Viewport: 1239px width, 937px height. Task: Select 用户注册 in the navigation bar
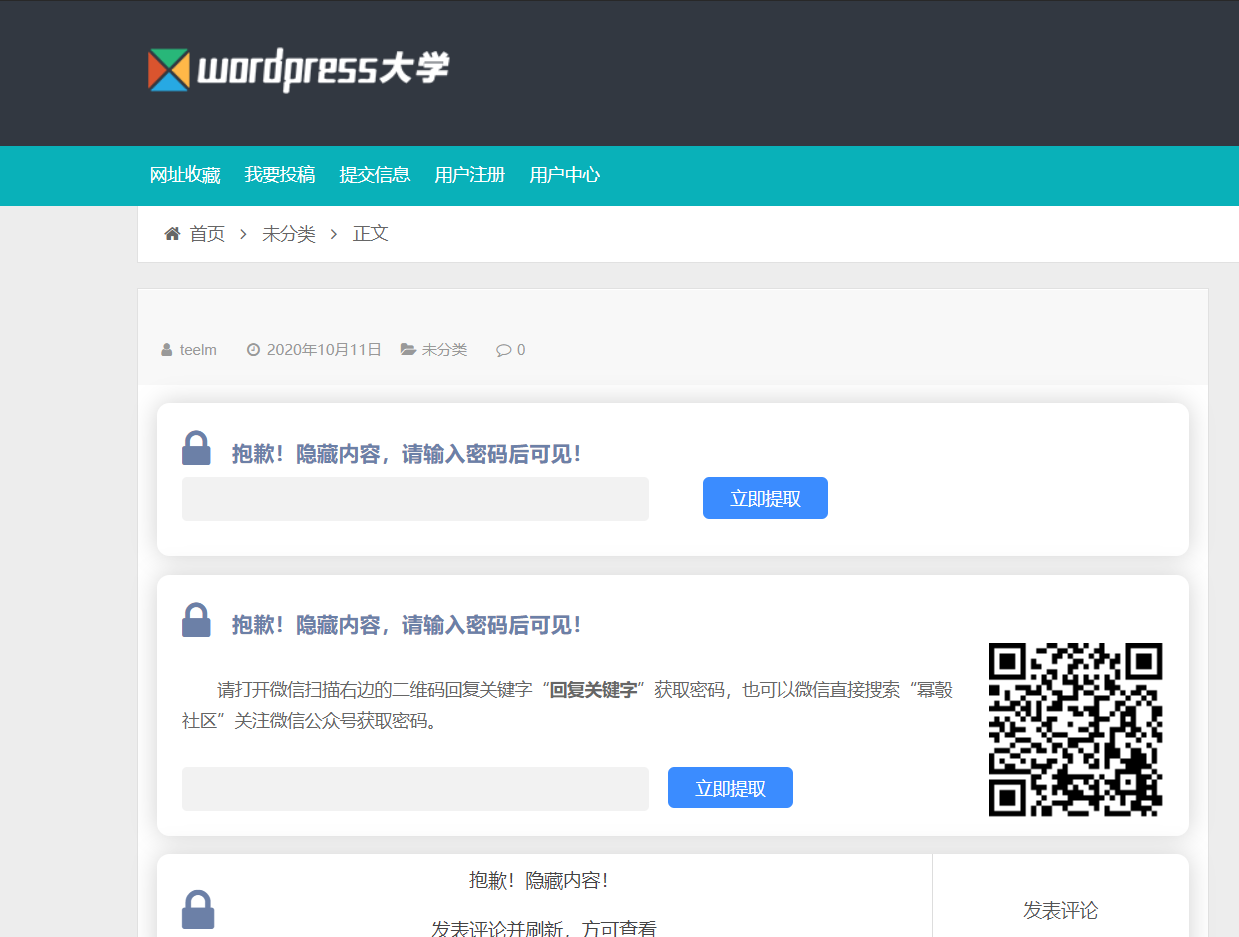470,175
